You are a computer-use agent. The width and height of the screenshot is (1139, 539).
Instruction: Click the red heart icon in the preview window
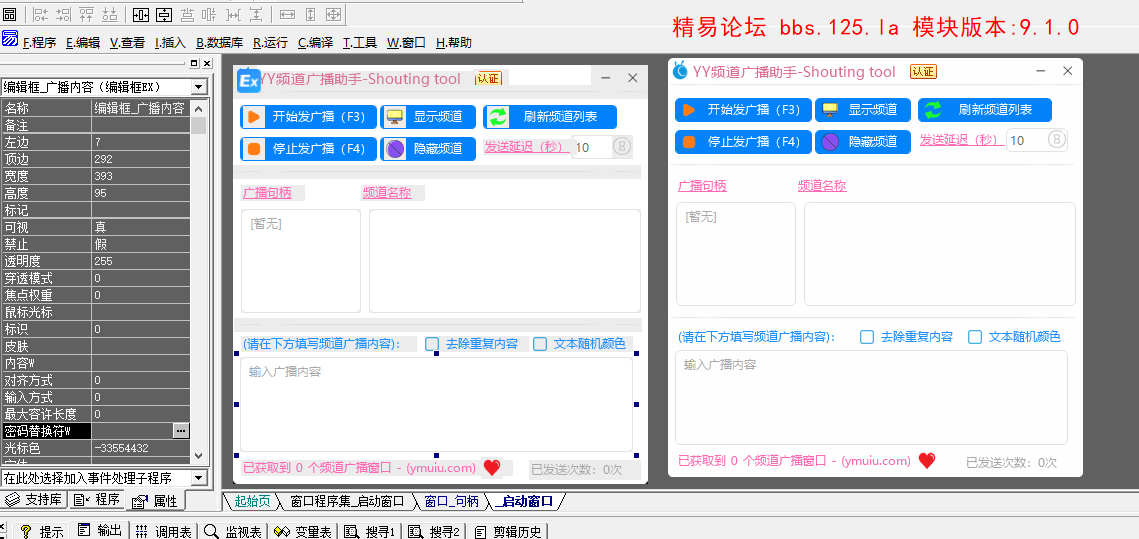926,461
